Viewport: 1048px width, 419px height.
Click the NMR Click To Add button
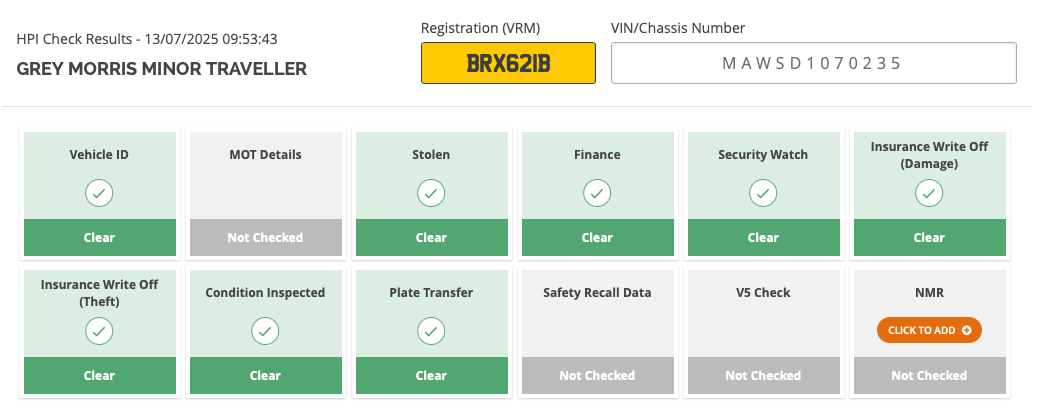tap(929, 330)
